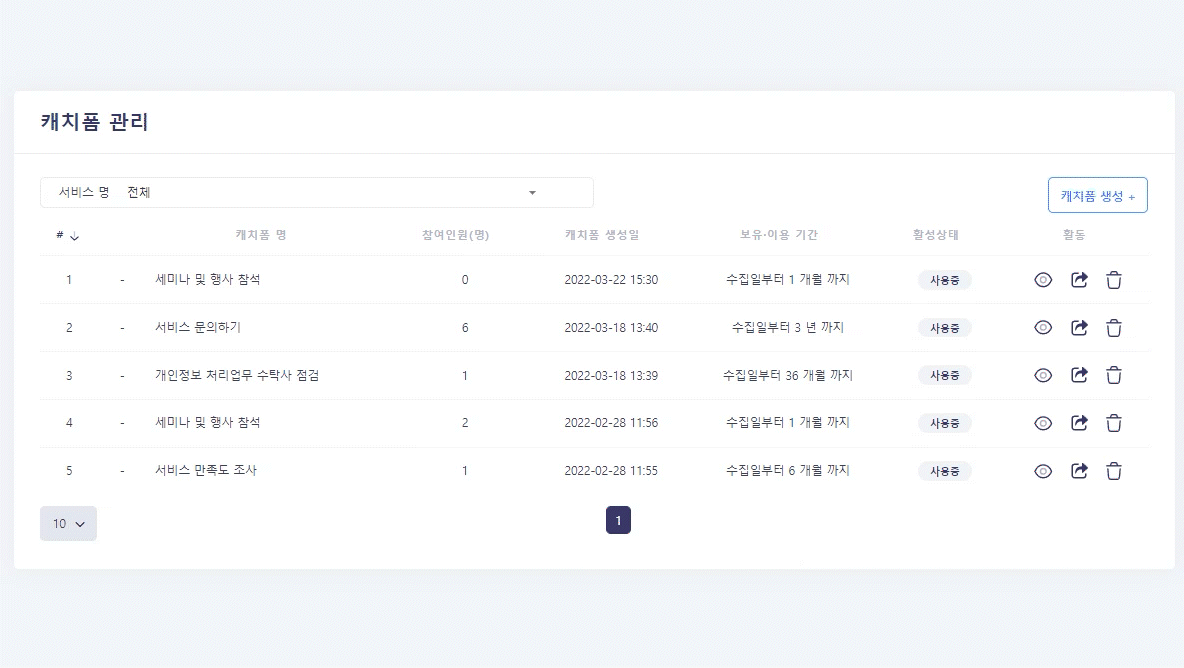View the 서비스 만족도 조사 catchform
1184x668 pixels.
click(1043, 471)
